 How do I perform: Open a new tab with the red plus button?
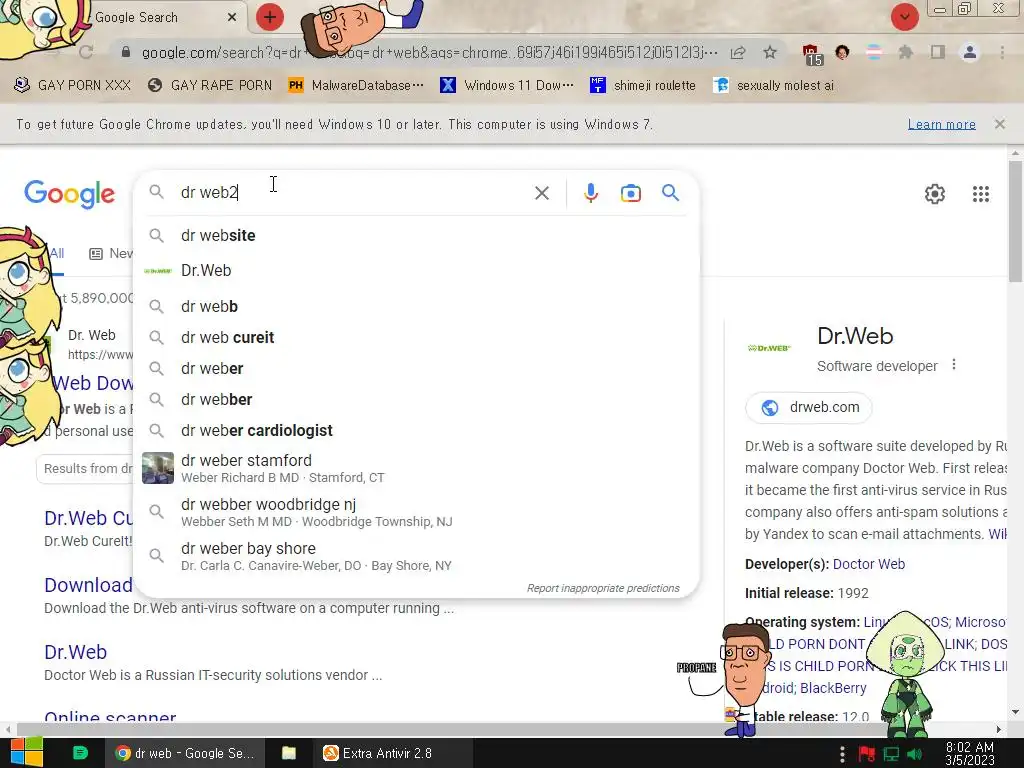(270, 17)
